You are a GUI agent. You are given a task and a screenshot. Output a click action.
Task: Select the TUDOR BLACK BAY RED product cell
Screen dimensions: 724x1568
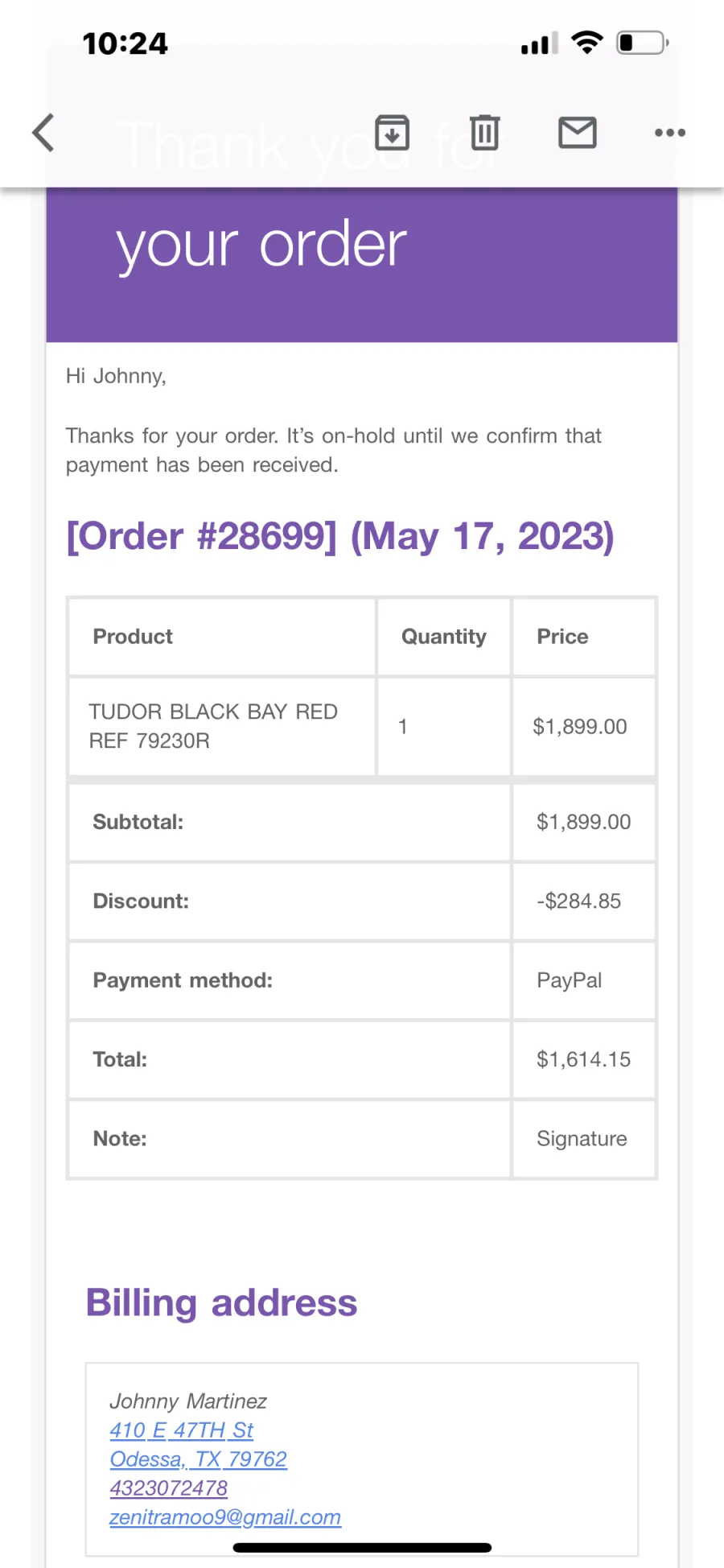coord(222,726)
